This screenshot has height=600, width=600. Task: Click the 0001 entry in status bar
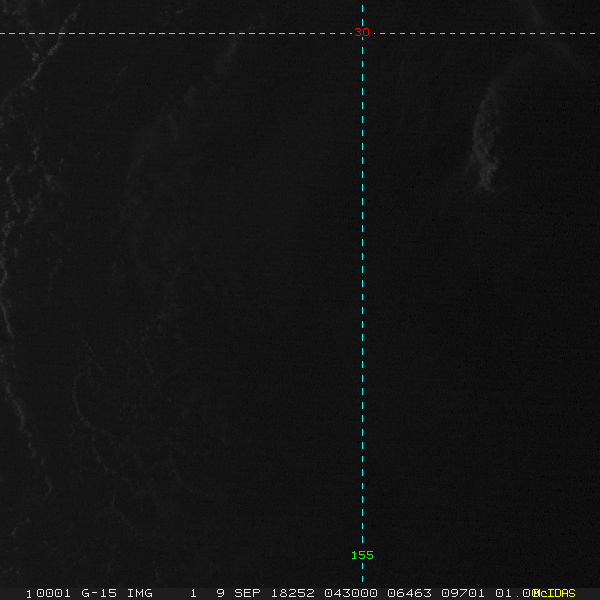coord(53,593)
